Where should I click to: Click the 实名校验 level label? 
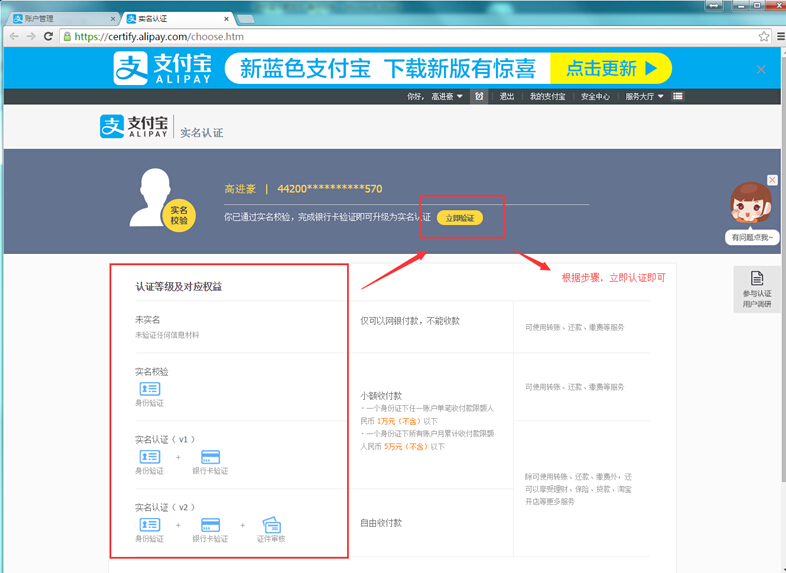[x=151, y=371]
